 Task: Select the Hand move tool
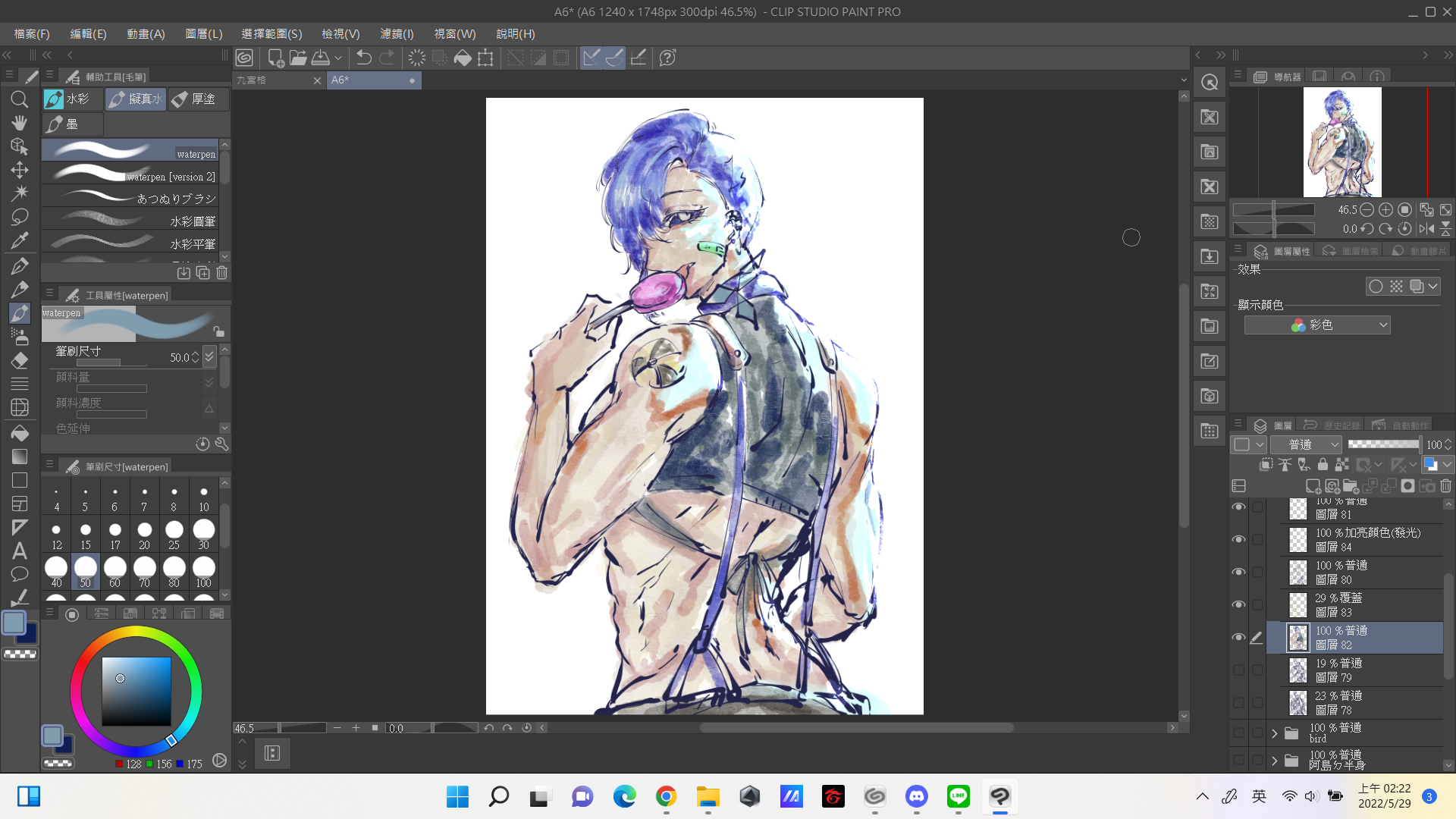20,123
